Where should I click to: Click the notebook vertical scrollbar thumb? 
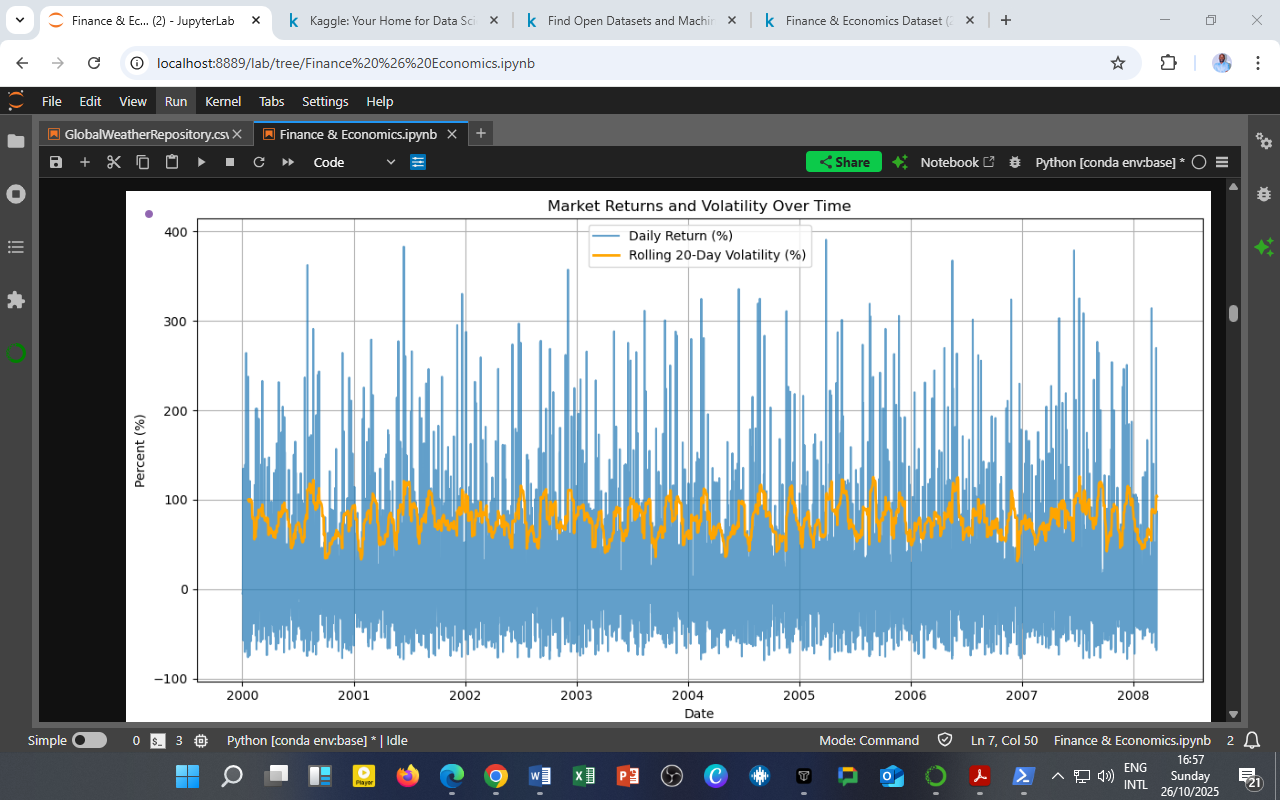pos(1233,313)
